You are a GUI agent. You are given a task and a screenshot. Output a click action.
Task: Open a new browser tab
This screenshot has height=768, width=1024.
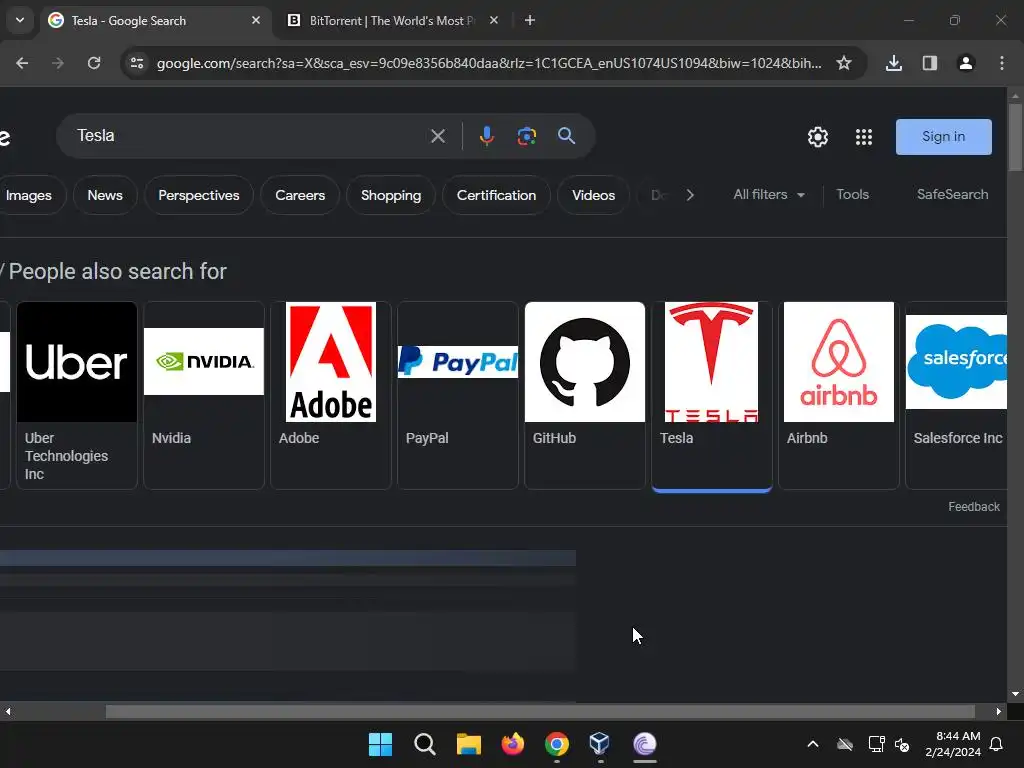click(x=530, y=20)
